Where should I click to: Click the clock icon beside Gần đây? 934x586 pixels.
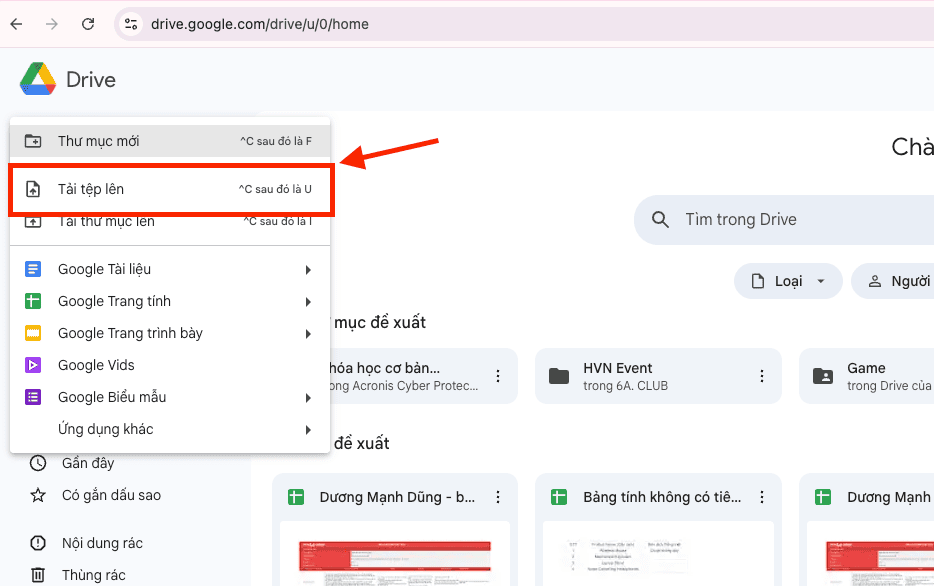tap(38, 463)
